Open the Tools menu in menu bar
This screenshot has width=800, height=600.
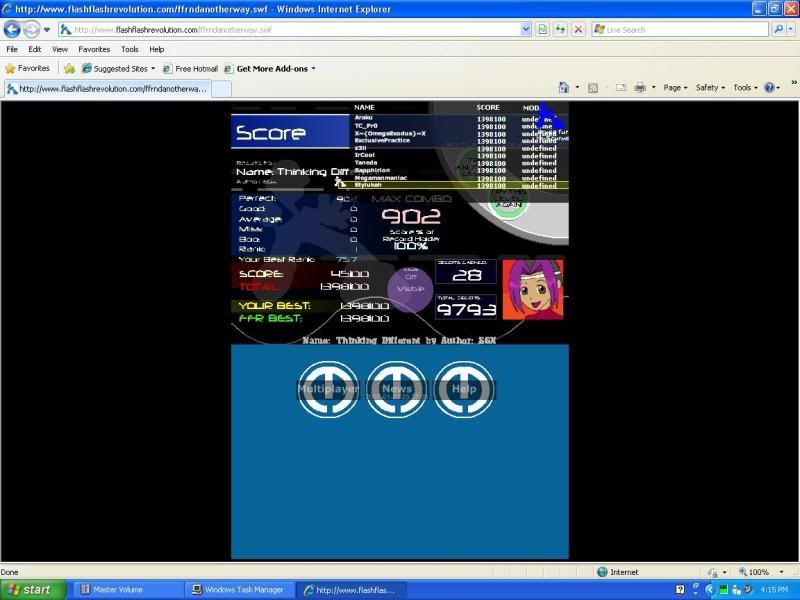point(130,49)
